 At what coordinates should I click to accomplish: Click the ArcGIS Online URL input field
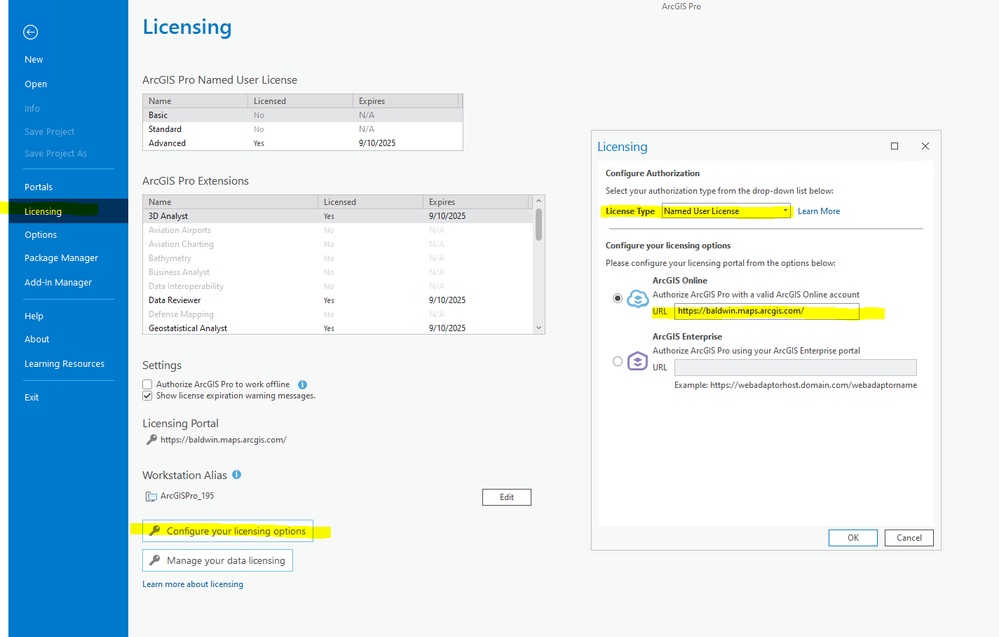(766, 311)
